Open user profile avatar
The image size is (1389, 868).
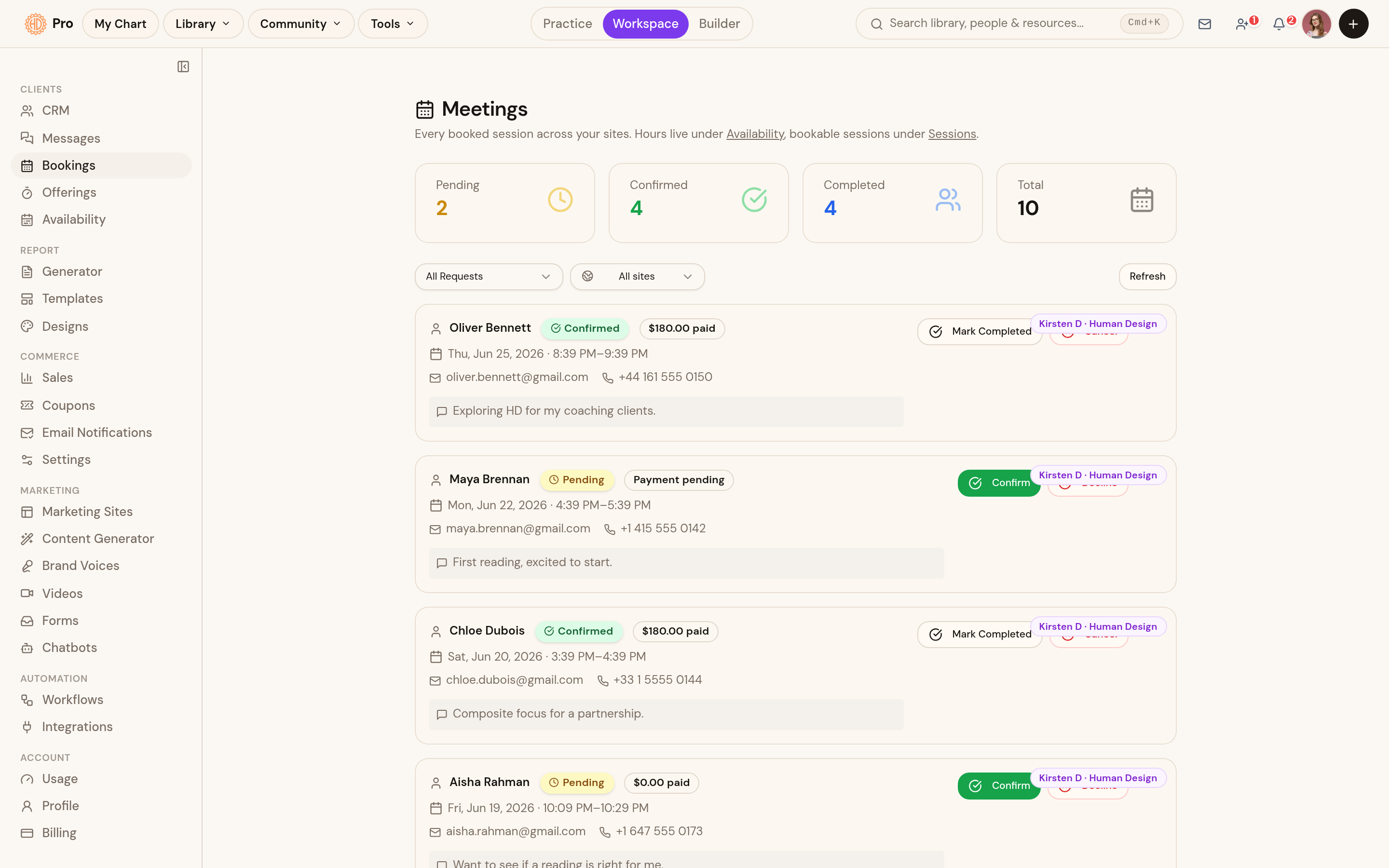point(1316,24)
